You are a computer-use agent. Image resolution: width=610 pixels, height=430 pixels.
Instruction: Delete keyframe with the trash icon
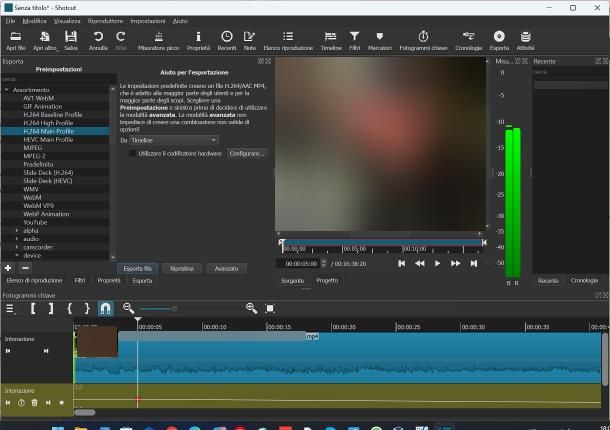coord(35,403)
